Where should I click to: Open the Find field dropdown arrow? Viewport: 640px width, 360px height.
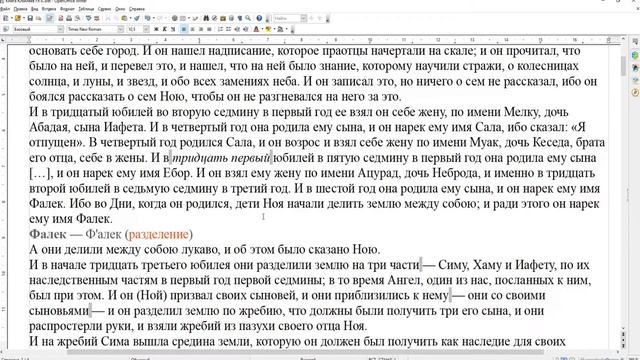(304, 18)
